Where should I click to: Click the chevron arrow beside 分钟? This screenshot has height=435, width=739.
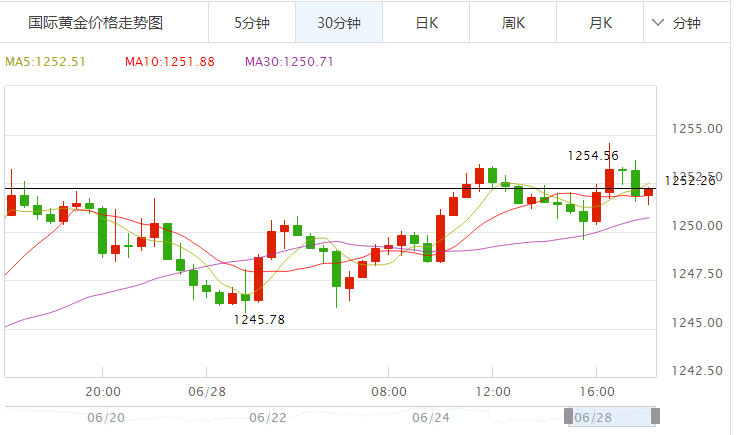658,22
